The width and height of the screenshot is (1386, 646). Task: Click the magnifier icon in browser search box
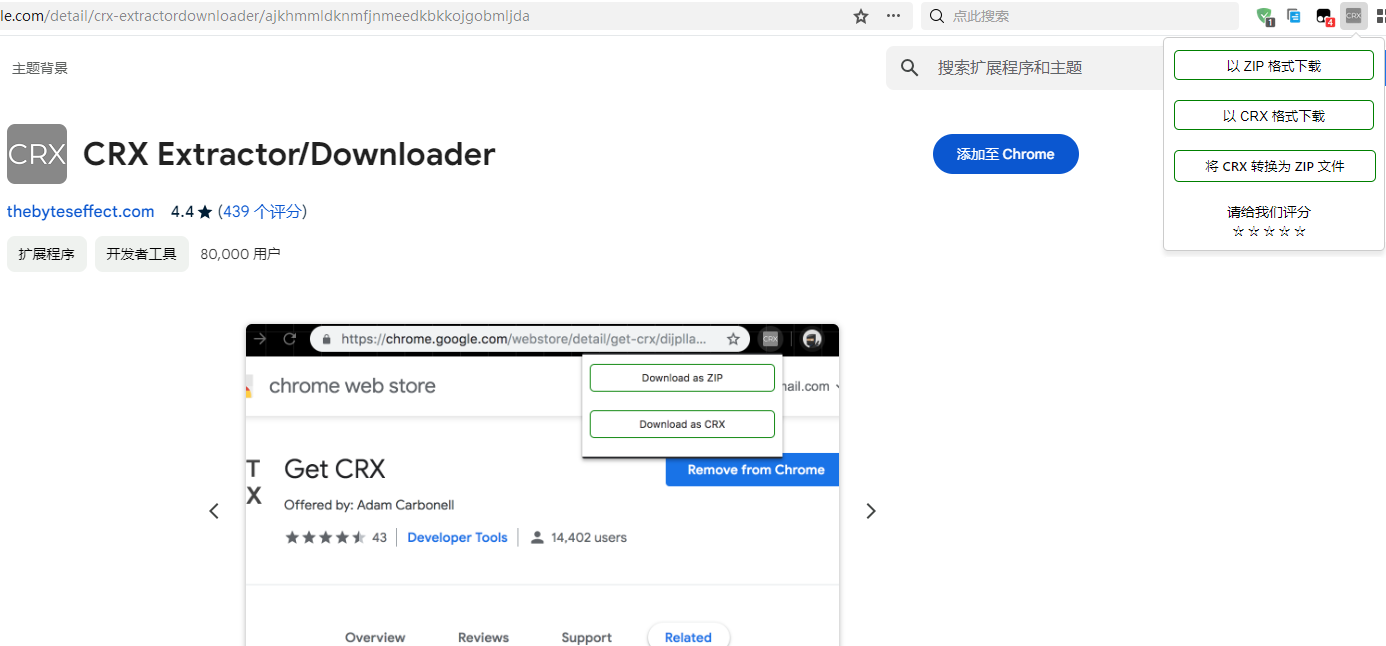[x=937, y=16]
